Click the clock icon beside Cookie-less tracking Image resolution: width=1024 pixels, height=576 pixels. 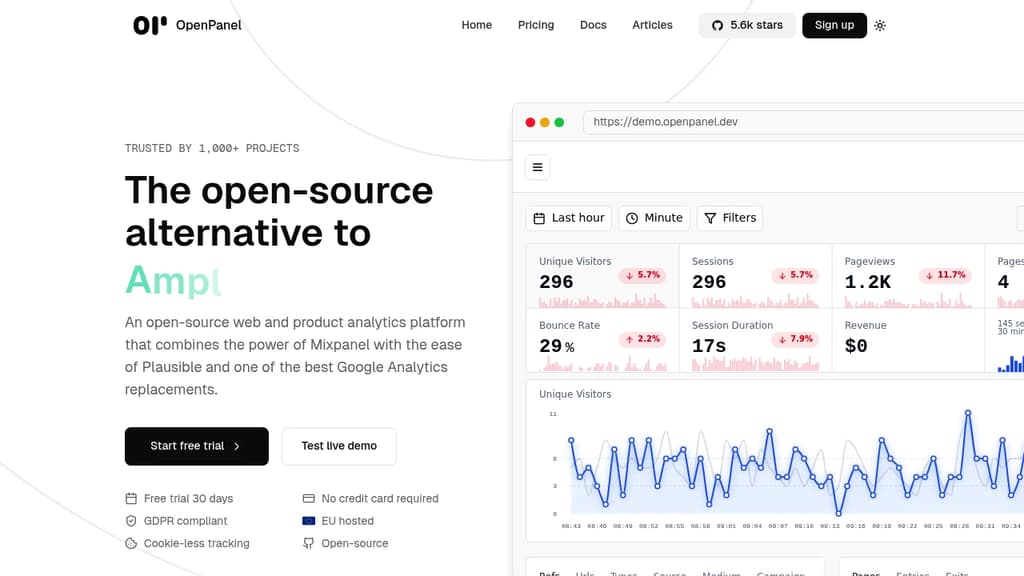(131, 543)
